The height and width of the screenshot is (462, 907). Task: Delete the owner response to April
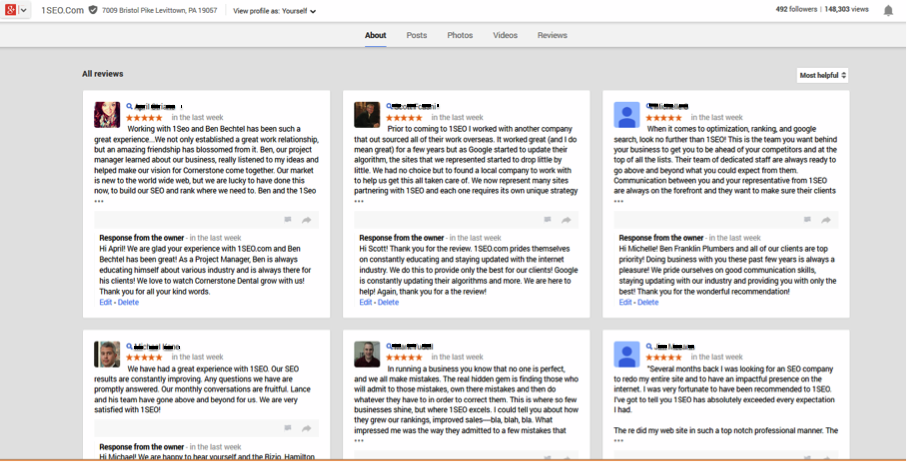(x=128, y=302)
